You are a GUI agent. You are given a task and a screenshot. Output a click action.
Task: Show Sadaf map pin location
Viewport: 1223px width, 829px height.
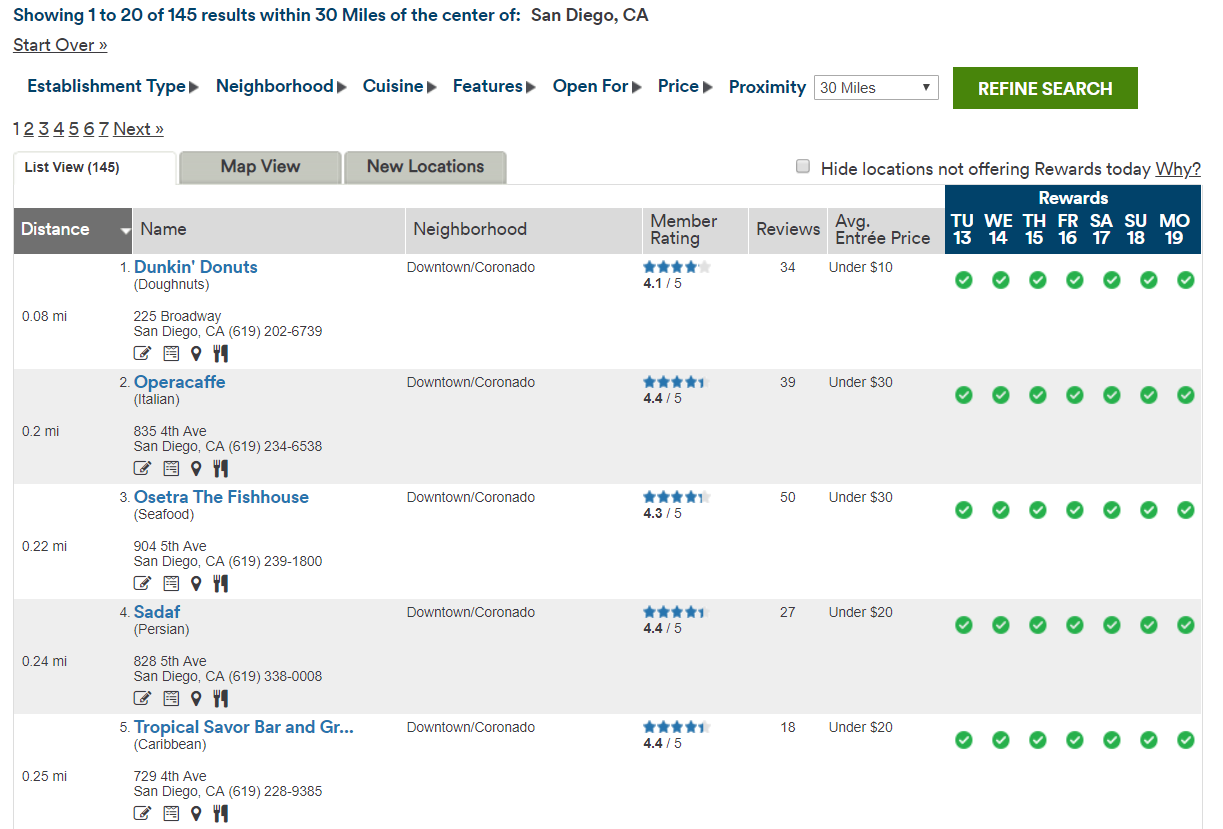click(x=196, y=698)
